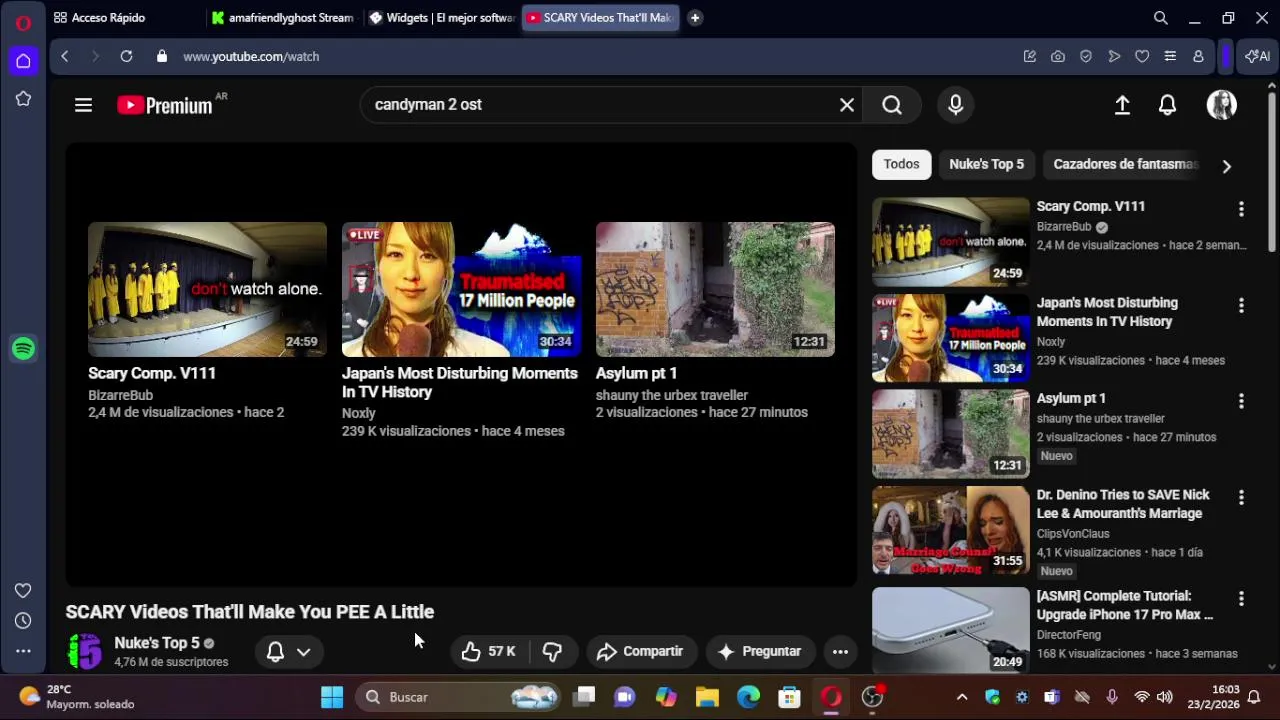Open Microsoft Edge from taskbar
This screenshot has height=720, width=1280.
[748, 697]
